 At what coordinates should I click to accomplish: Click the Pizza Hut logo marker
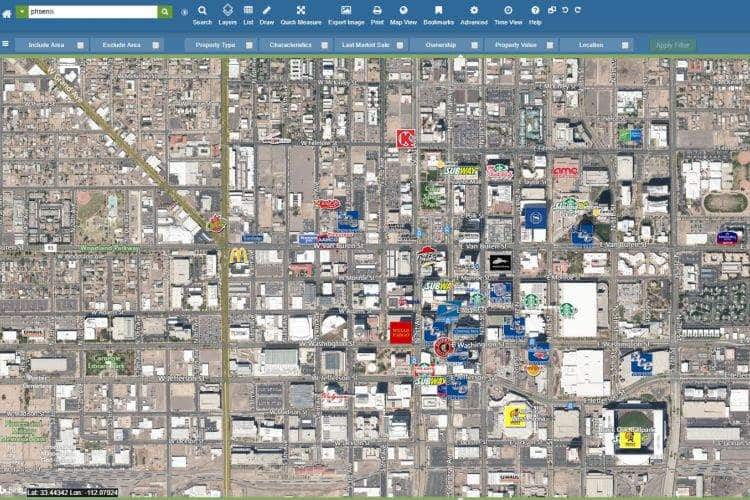tap(427, 254)
